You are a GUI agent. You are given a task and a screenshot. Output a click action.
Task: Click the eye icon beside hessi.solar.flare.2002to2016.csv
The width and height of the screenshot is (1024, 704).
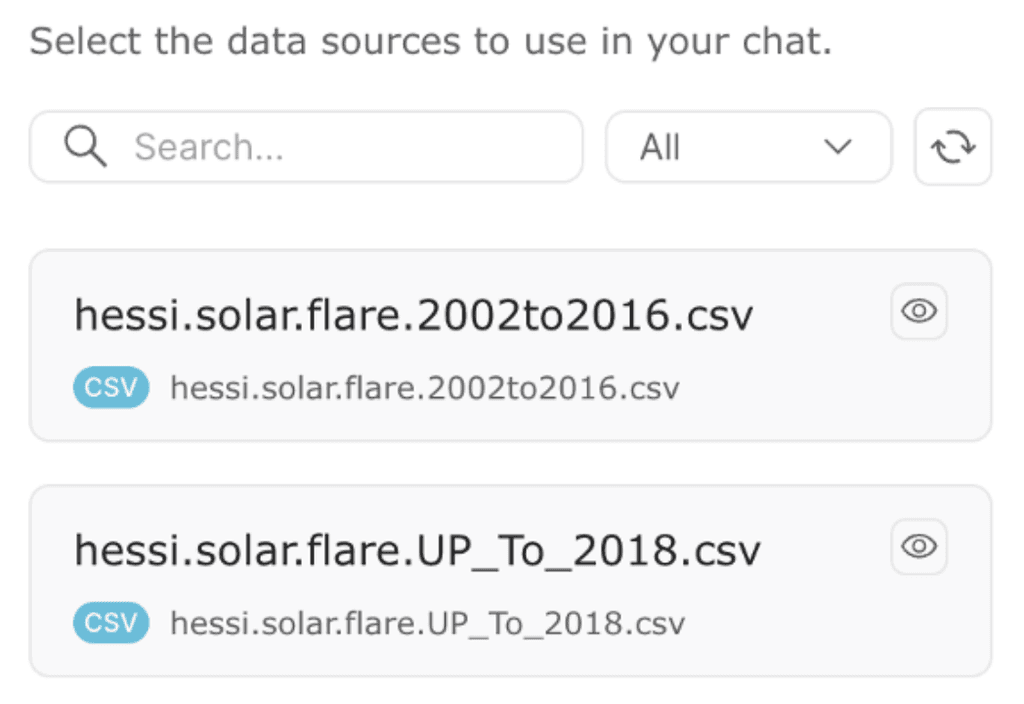coord(918,311)
